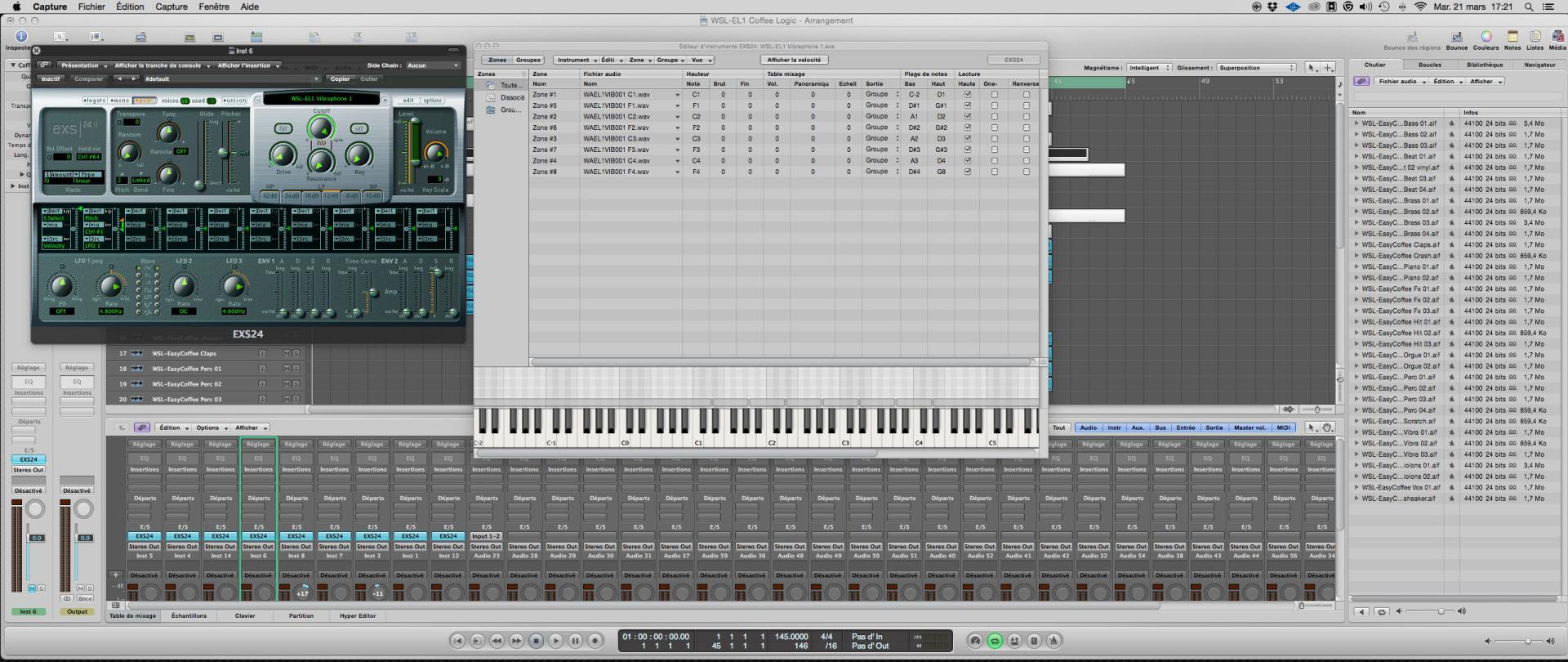Screen dimensions: 1568x662
Task: Click the options button in EXS24 plugin
Action: [433, 101]
